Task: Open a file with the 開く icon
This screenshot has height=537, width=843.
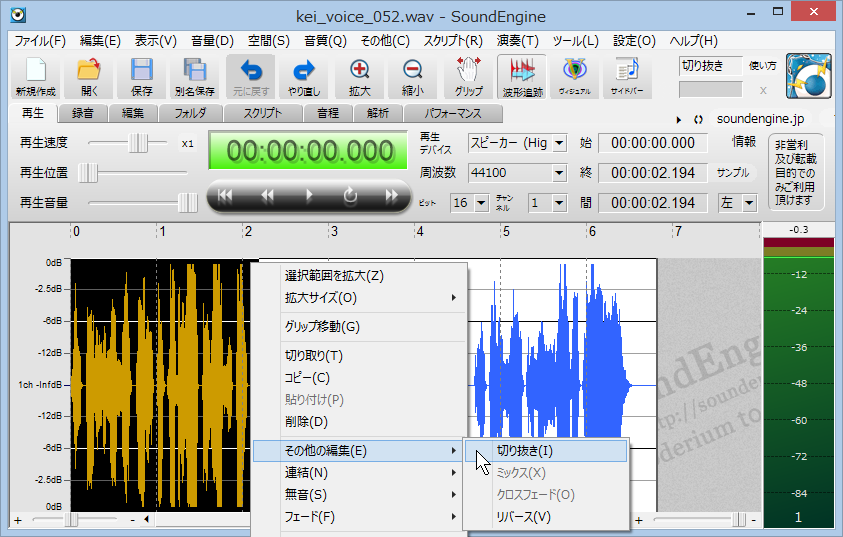Action: tap(89, 76)
